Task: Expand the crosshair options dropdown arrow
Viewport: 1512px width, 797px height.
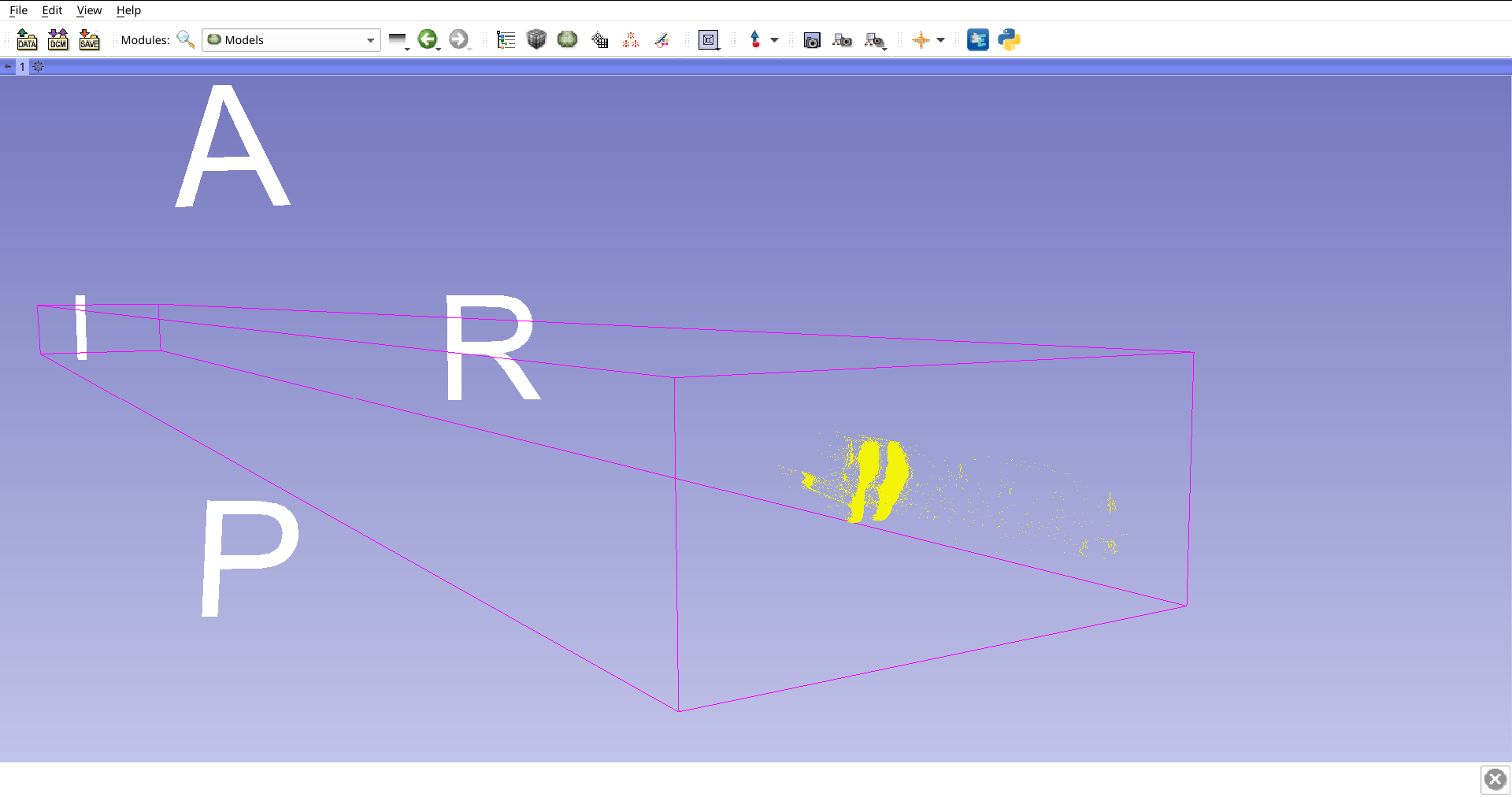Action: [941, 40]
